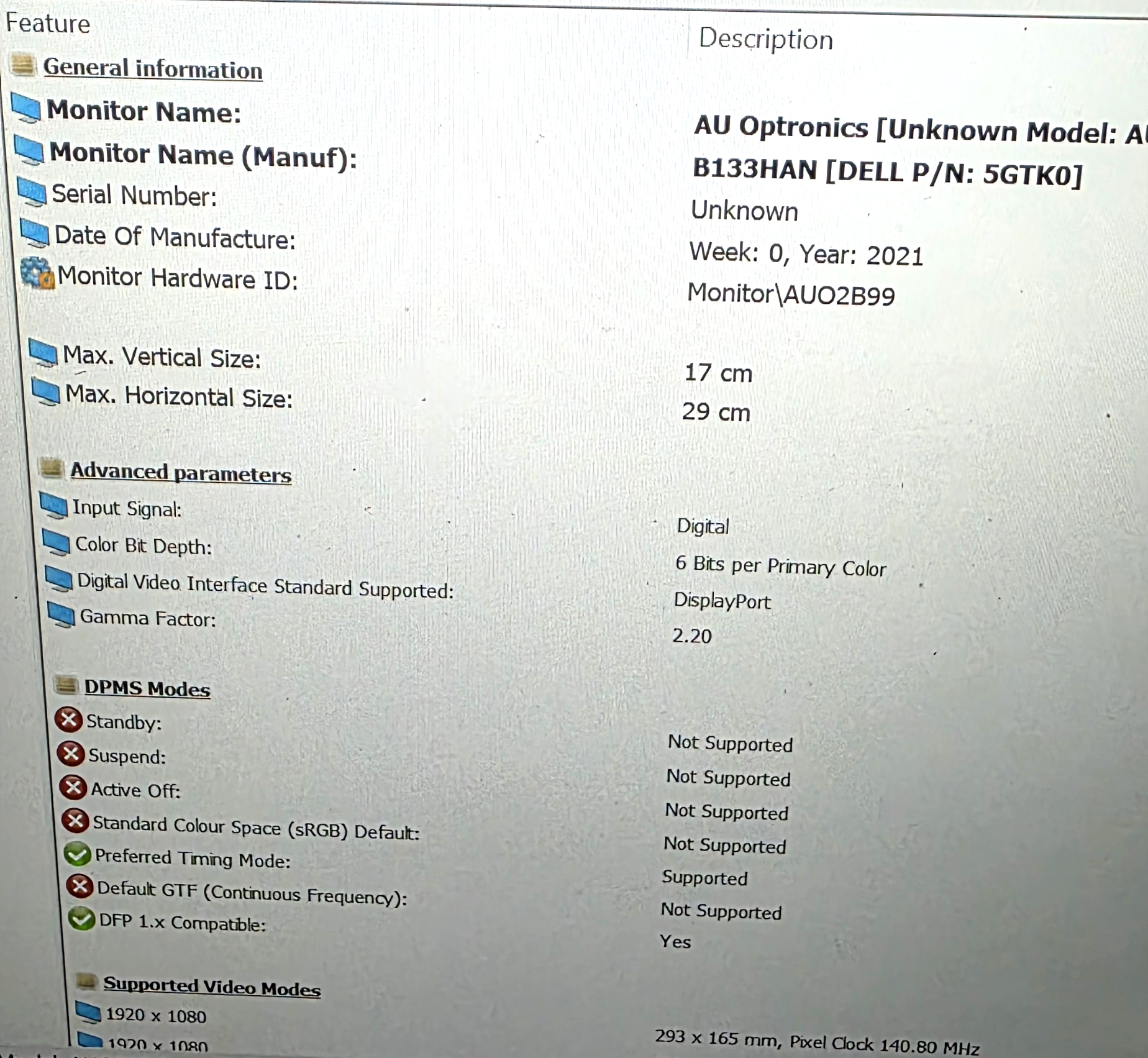The width and height of the screenshot is (1148, 1058).
Task: Select the Serial Number: label
Action: (134, 195)
